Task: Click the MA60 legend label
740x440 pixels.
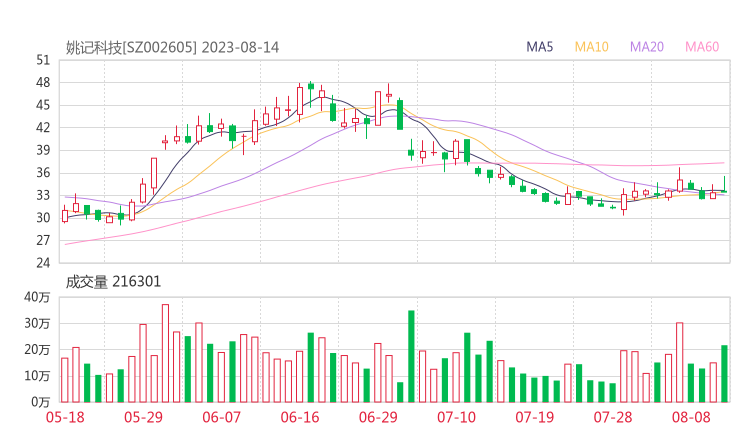Action: point(702,47)
